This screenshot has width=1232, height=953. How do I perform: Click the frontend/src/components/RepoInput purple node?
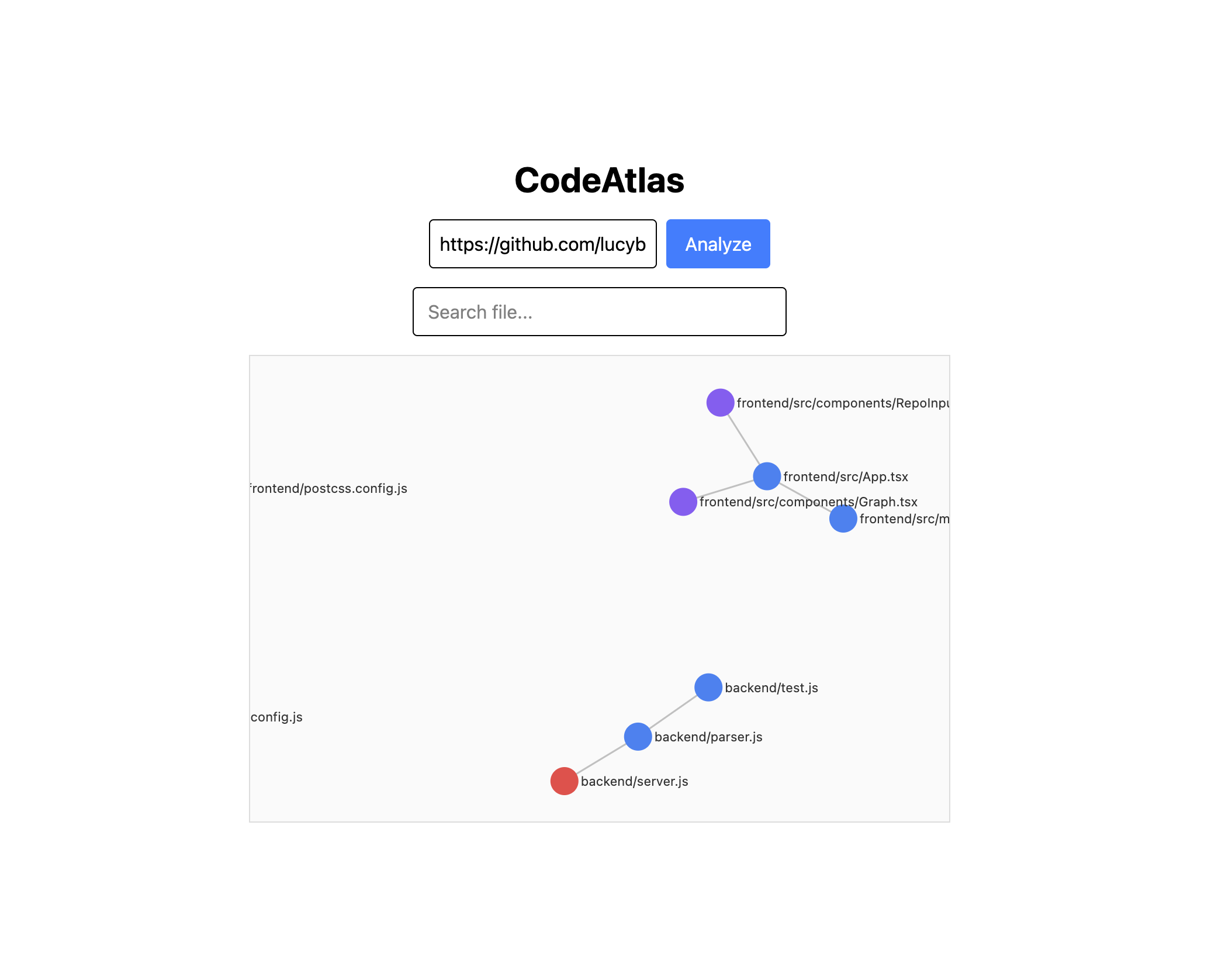click(720, 403)
